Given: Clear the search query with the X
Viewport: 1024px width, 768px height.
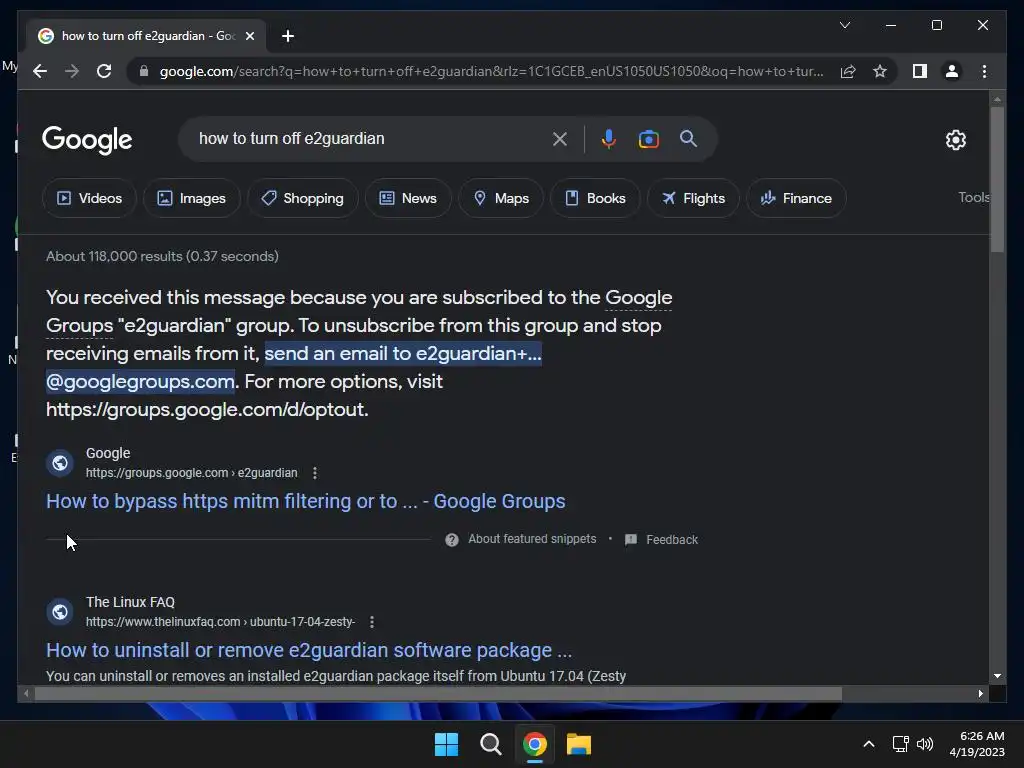Looking at the screenshot, I should click(x=560, y=139).
